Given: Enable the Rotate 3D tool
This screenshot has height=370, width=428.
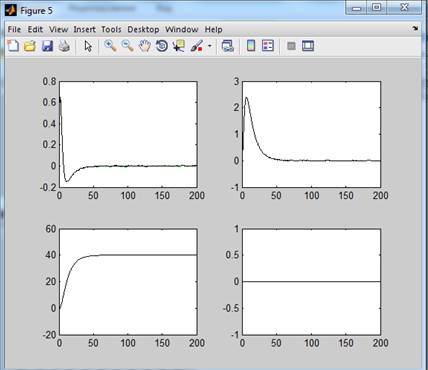Looking at the screenshot, I should click(x=162, y=46).
